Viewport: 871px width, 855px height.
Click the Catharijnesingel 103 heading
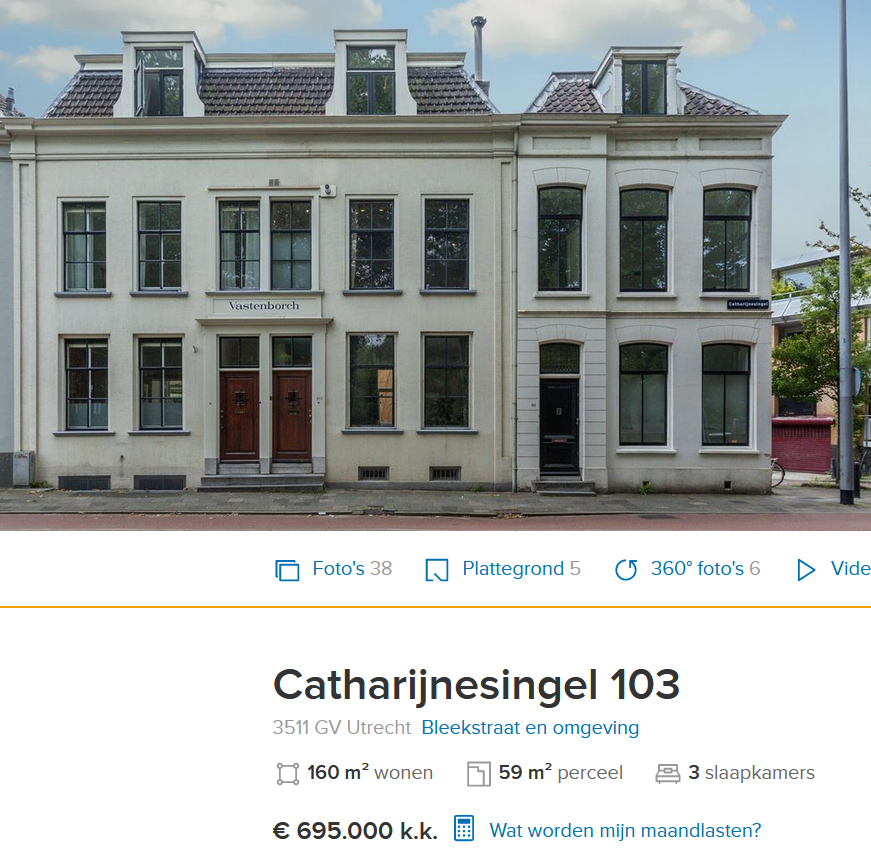pos(476,684)
